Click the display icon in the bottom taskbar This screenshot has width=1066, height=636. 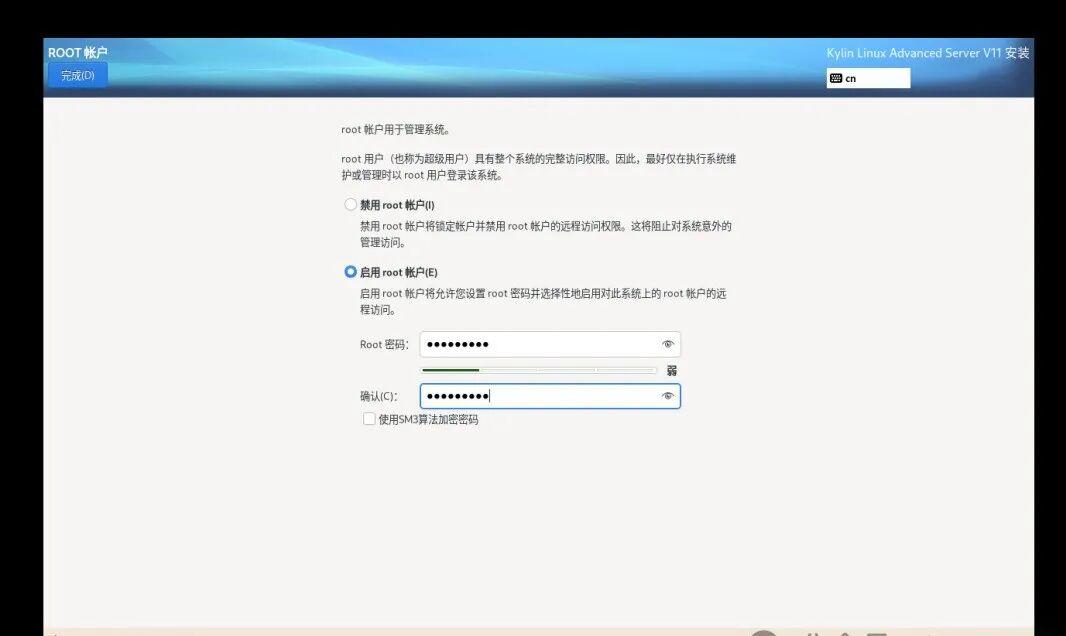click(x=875, y=632)
